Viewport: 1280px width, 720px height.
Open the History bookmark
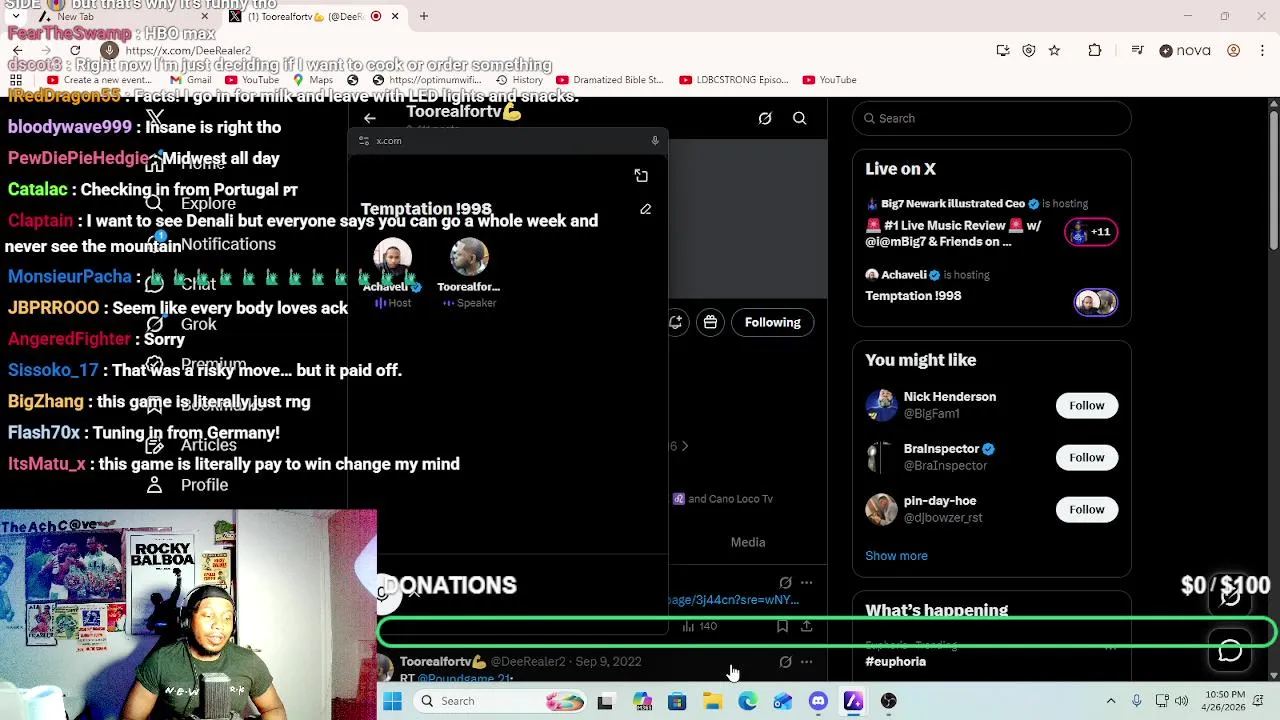[519, 80]
